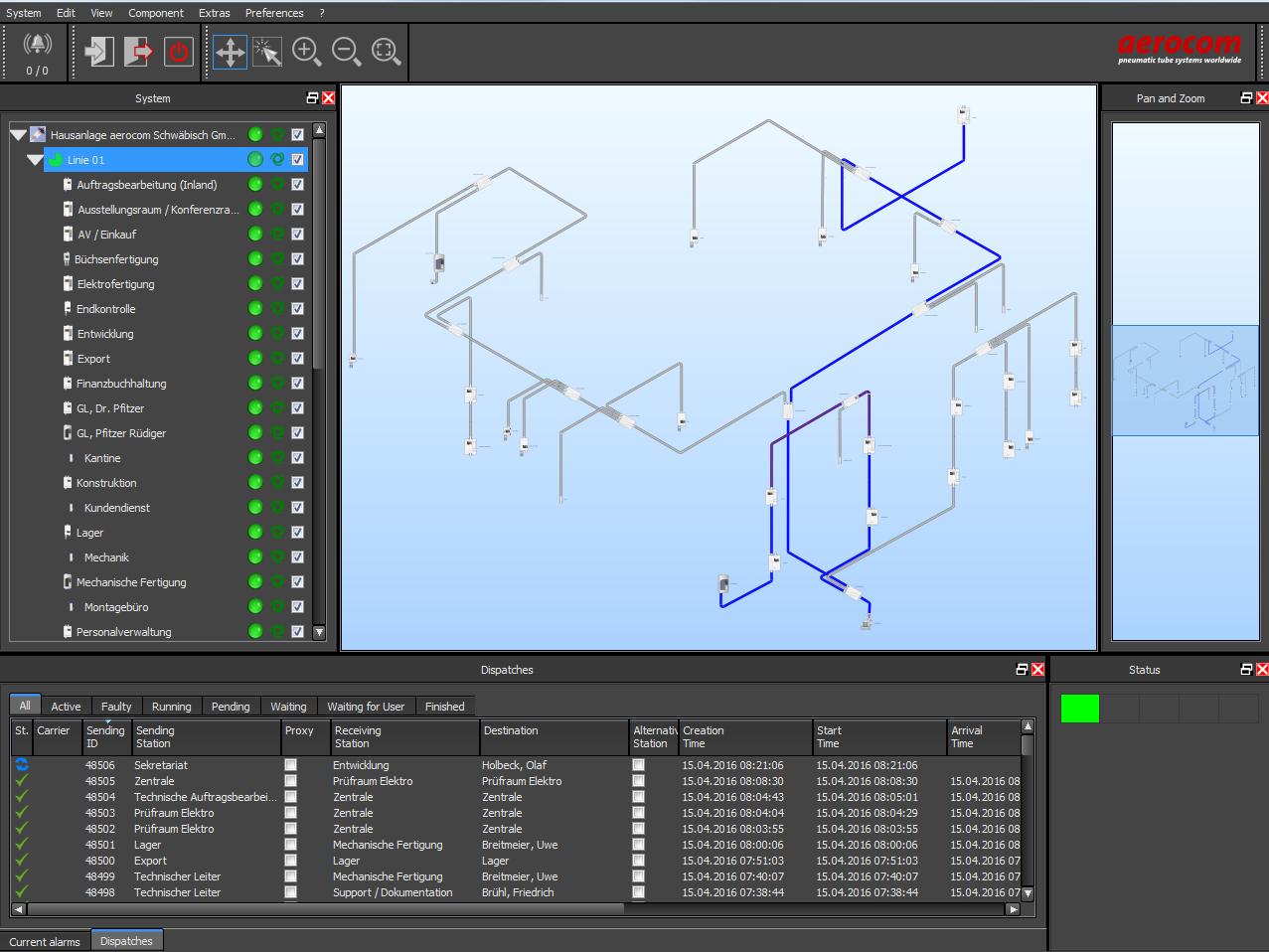Collapse the Linie 01 tree node
The height and width of the screenshot is (952, 1269).
coord(35,160)
